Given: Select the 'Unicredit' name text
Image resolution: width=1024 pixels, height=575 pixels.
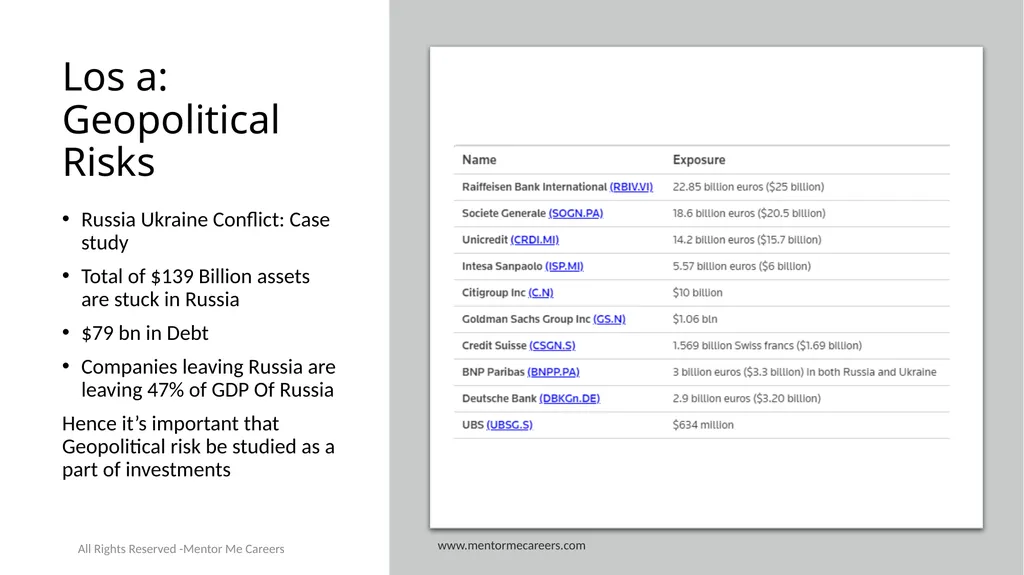Looking at the screenshot, I should pyautogui.click(x=485, y=240).
